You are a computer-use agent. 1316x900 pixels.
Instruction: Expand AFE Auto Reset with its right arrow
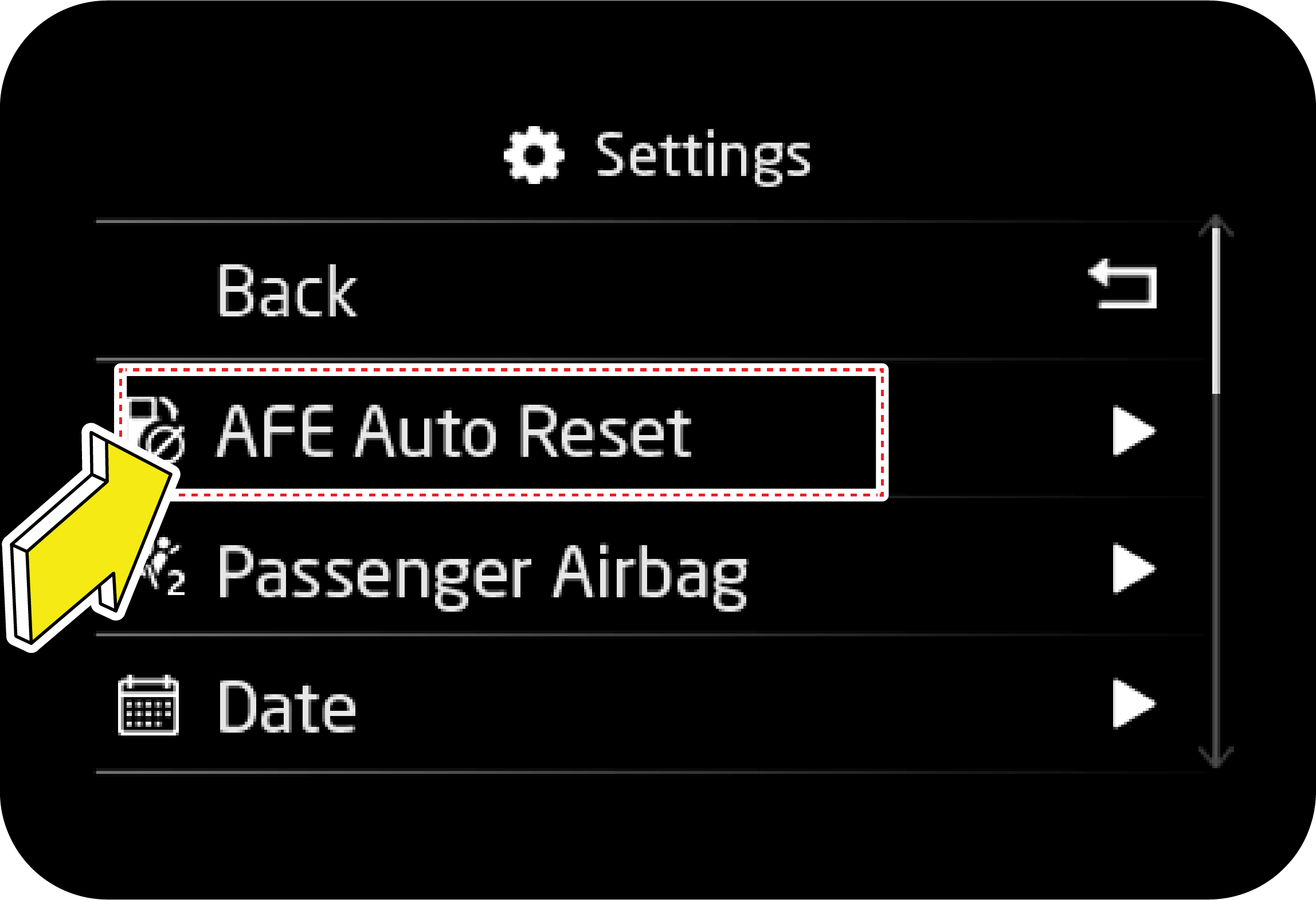point(1133,431)
